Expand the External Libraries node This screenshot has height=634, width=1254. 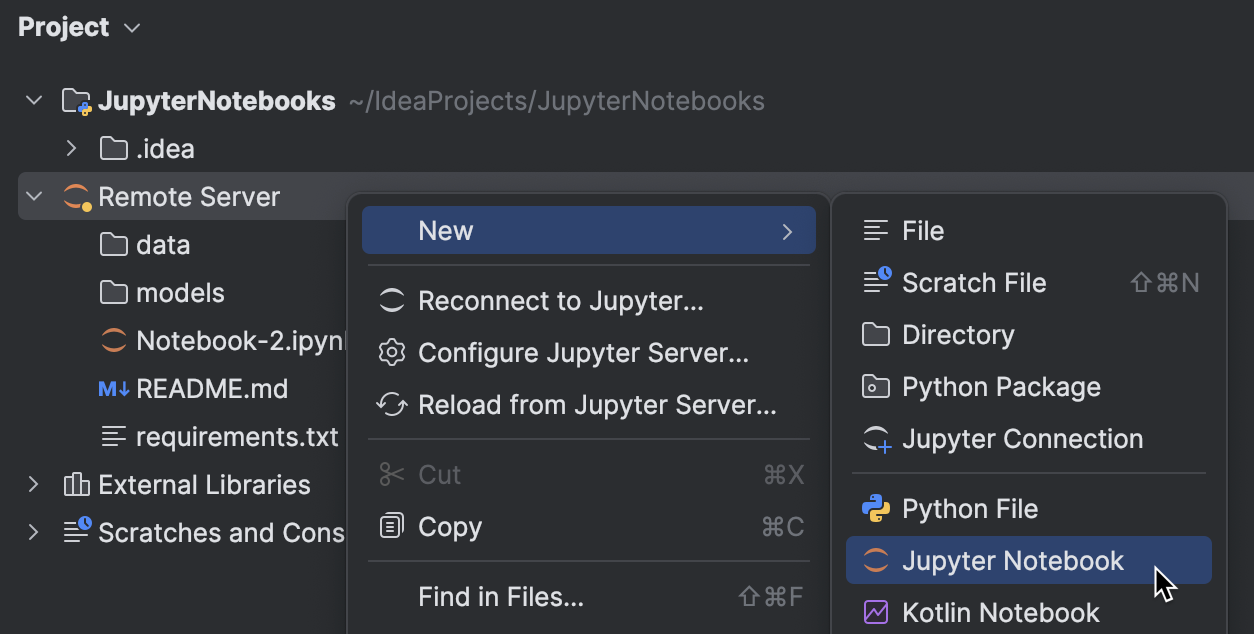[34, 485]
